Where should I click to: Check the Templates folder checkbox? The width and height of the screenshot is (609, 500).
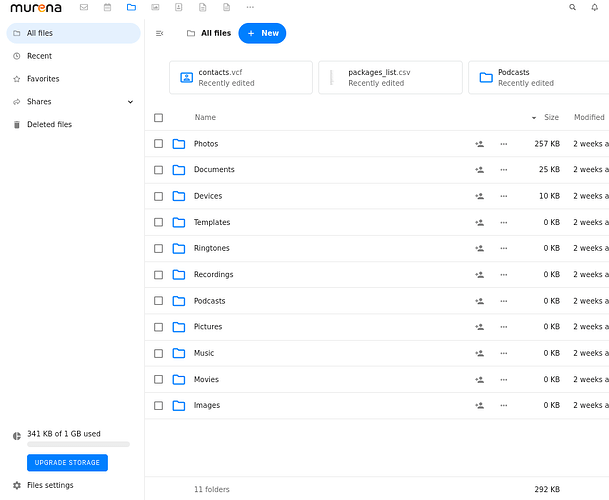158,222
